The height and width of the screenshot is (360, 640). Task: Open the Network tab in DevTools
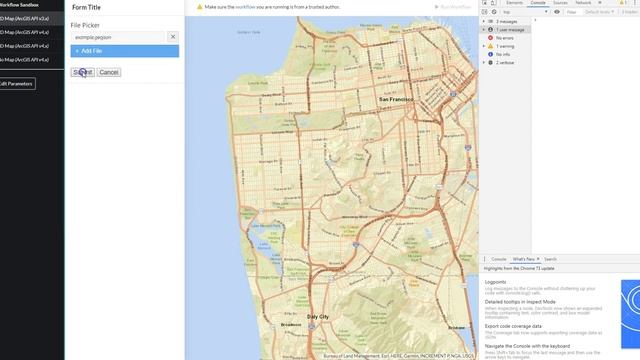click(583, 3)
